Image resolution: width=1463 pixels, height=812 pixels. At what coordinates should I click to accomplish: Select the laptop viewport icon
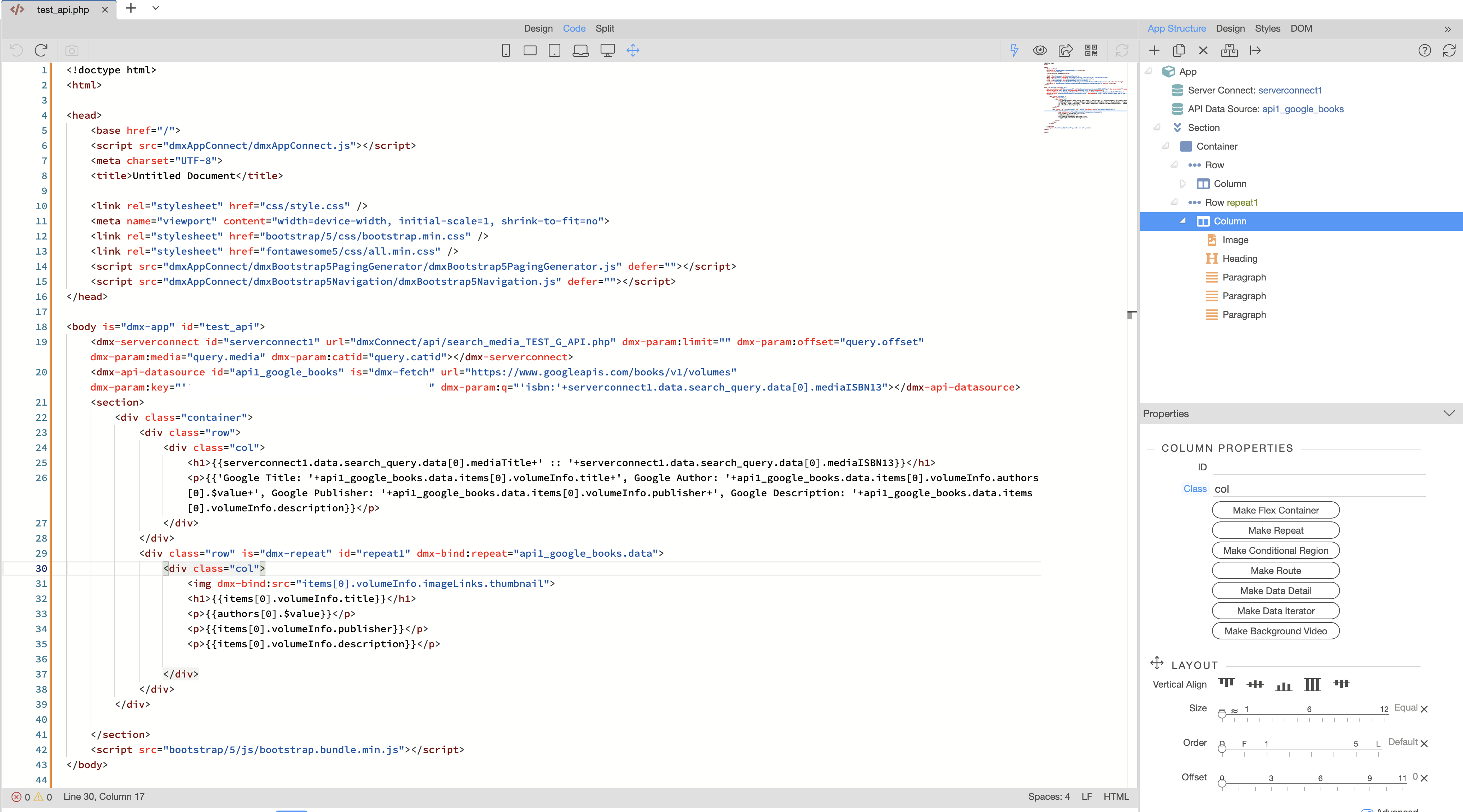click(x=580, y=51)
